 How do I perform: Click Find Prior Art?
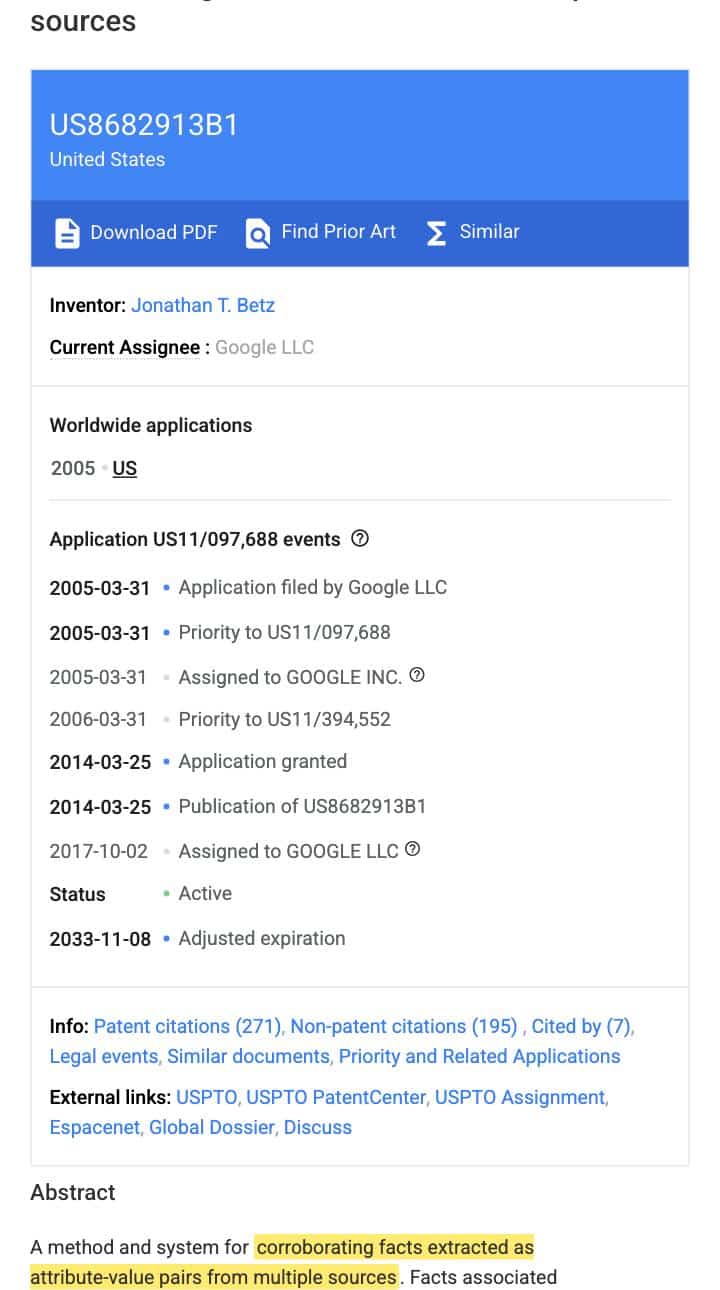coord(339,231)
